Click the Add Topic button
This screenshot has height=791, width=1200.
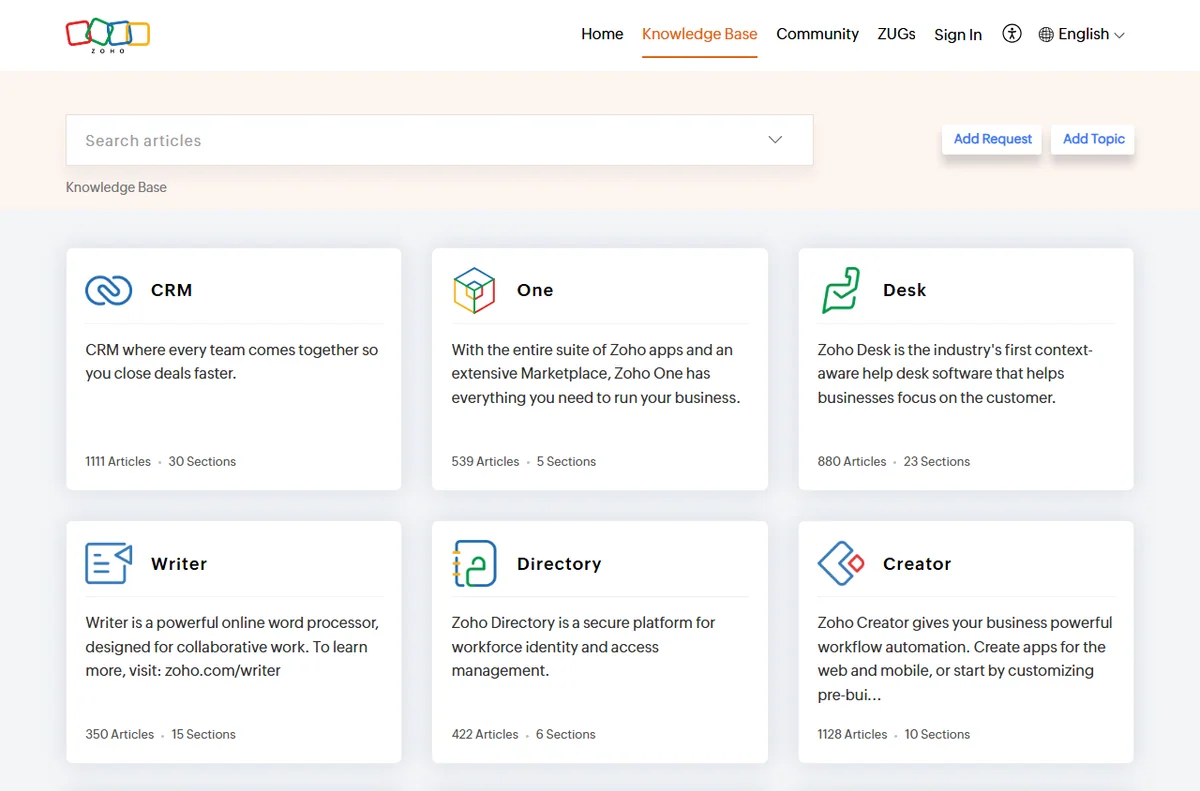pos(1093,139)
